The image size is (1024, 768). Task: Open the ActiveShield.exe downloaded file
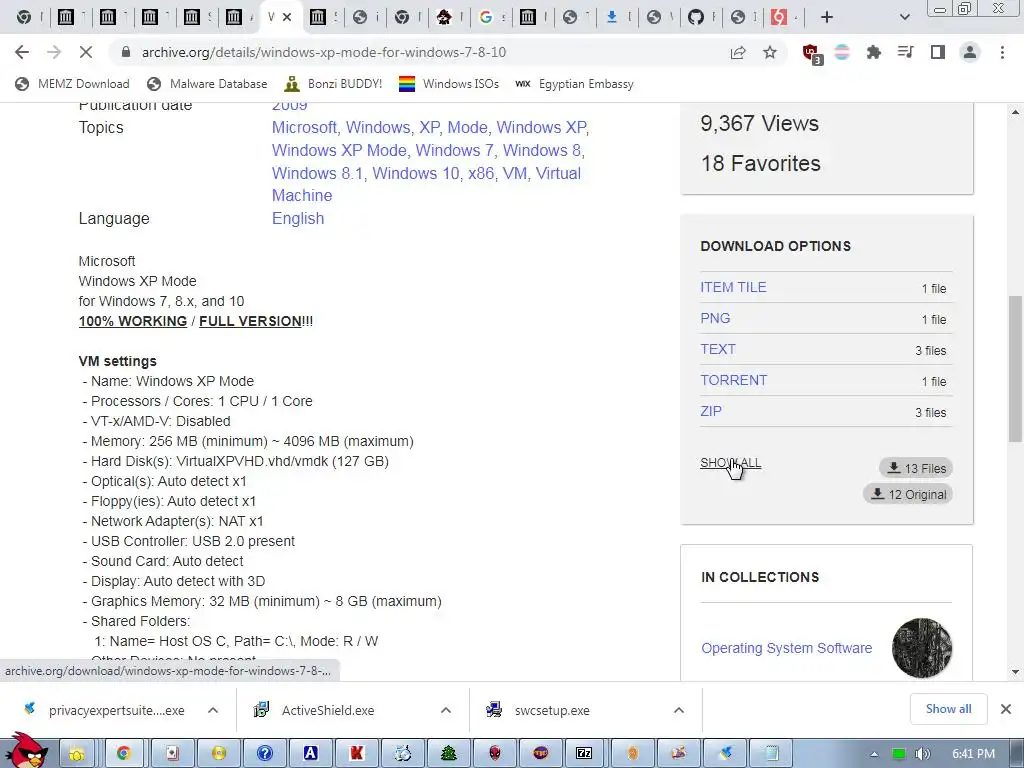coord(328,710)
